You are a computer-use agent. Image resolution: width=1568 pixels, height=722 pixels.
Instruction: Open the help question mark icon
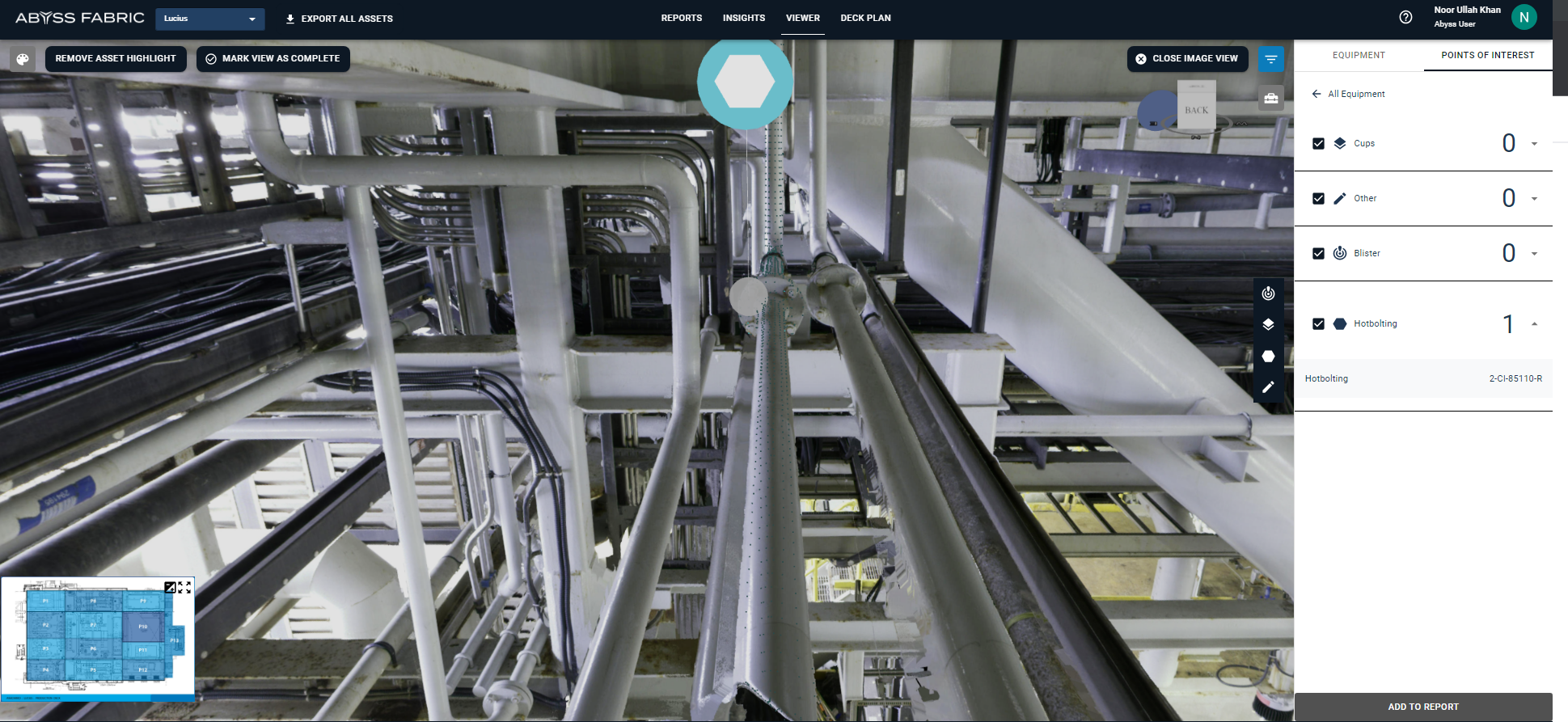[1405, 17]
